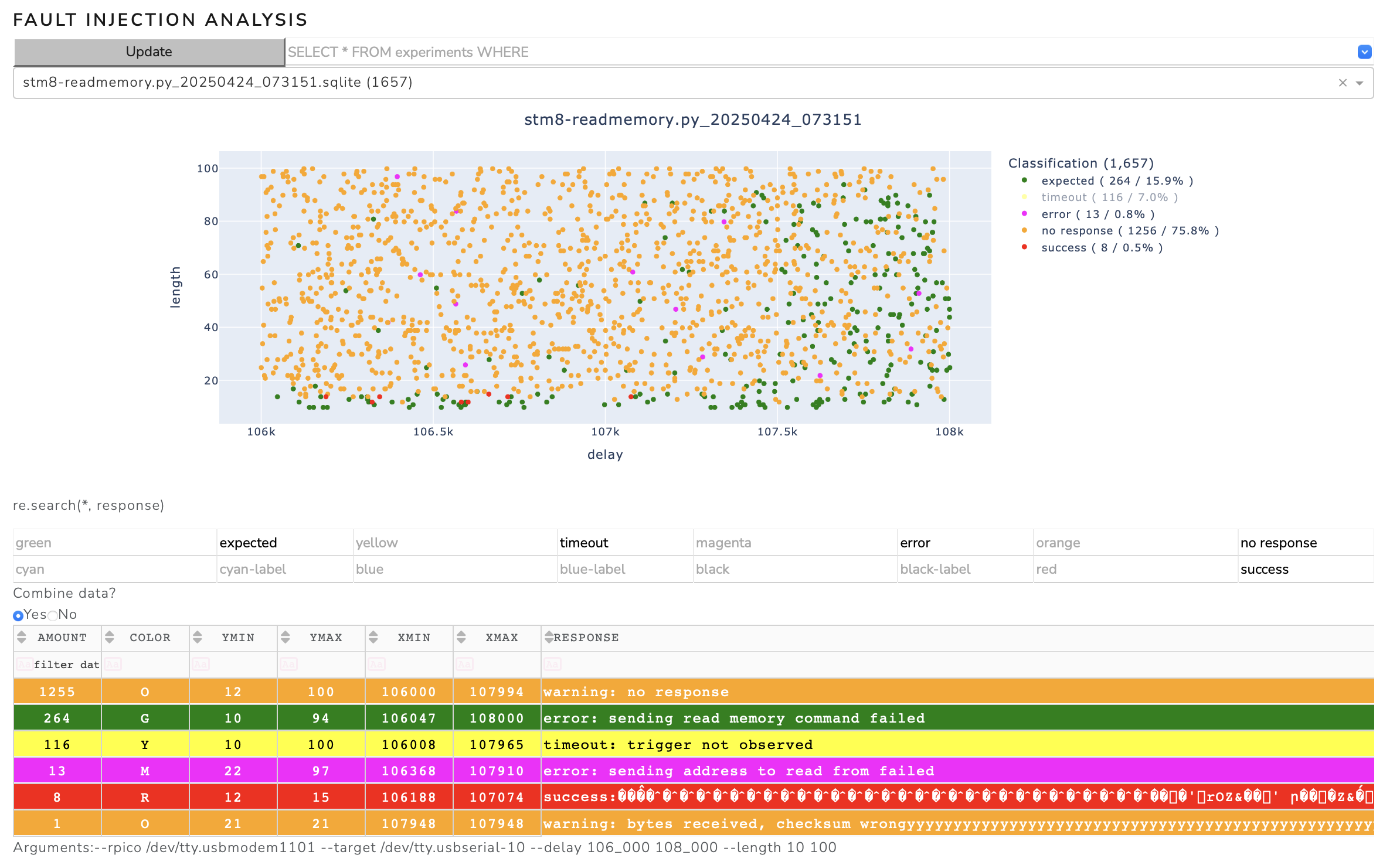Sort by RESPONSE column arrows
Image resolution: width=1400 pixels, height=865 pixels.
pyautogui.click(x=549, y=637)
